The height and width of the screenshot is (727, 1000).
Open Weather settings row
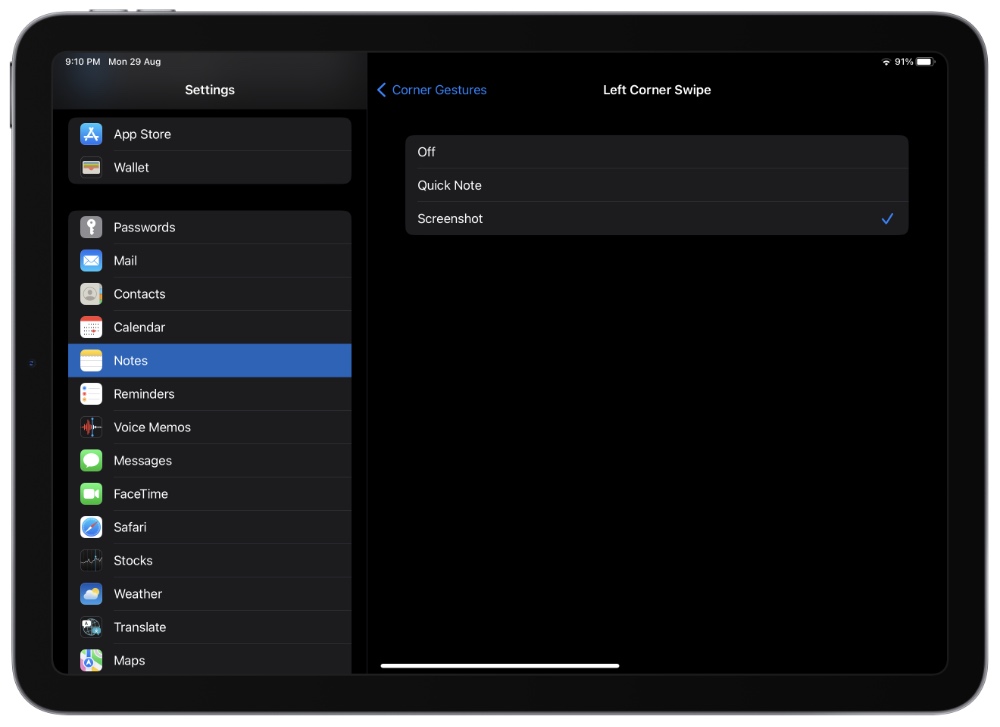210,594
